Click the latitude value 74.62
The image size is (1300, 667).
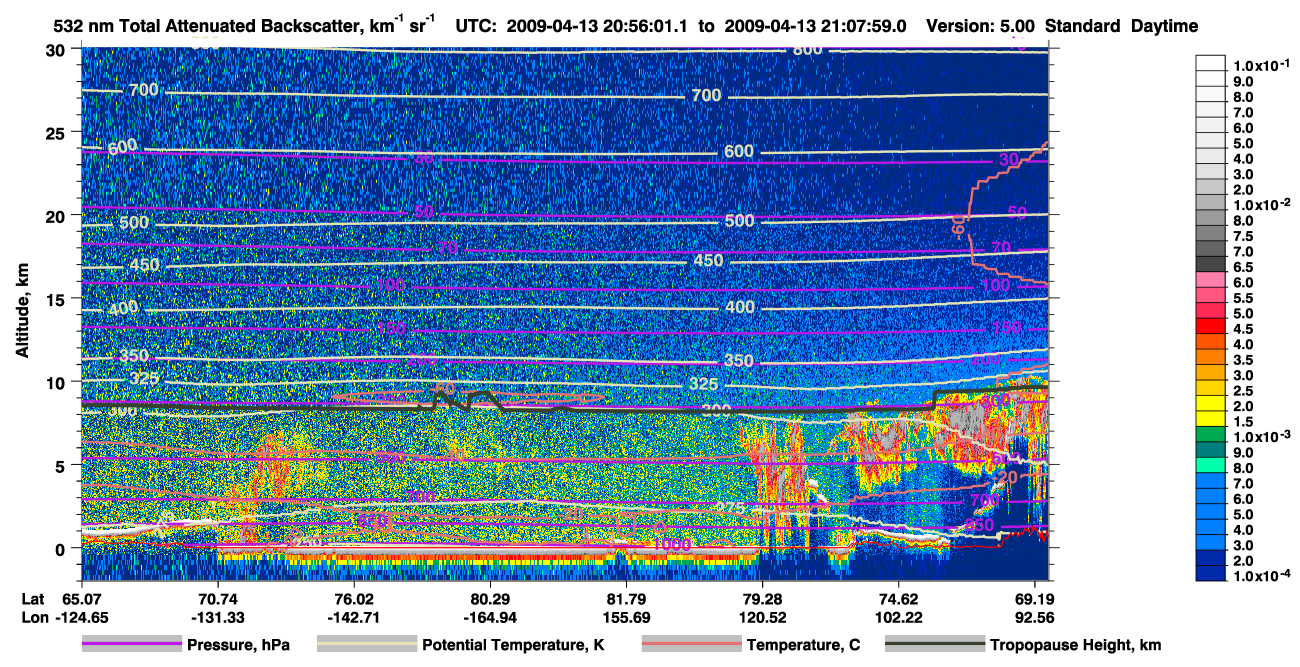click(x=898, y=600)
